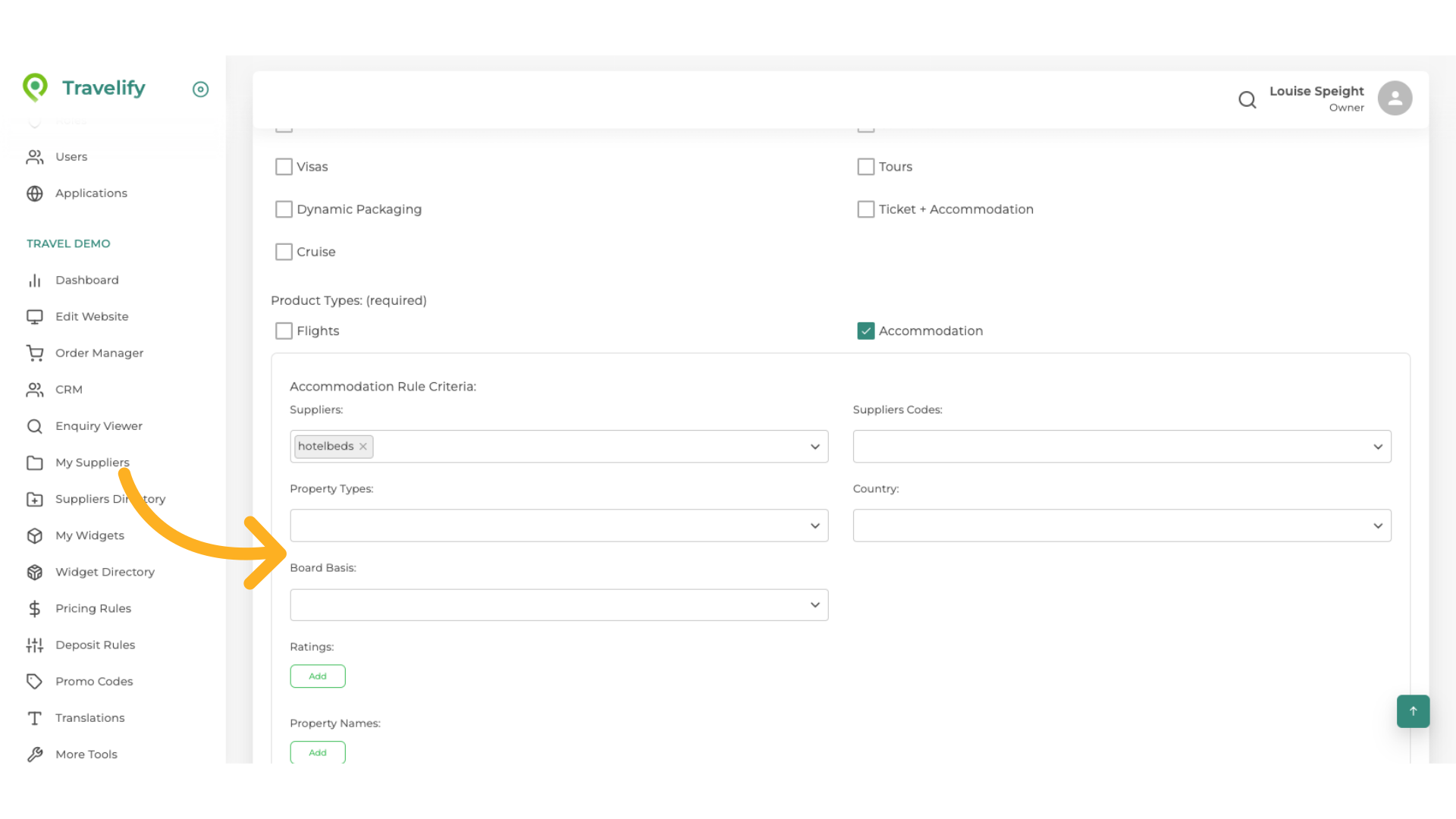Screen dimensions: 1456x819
Task: Click the Promo Codes tag icon
Action: click(x=35, y=681)
